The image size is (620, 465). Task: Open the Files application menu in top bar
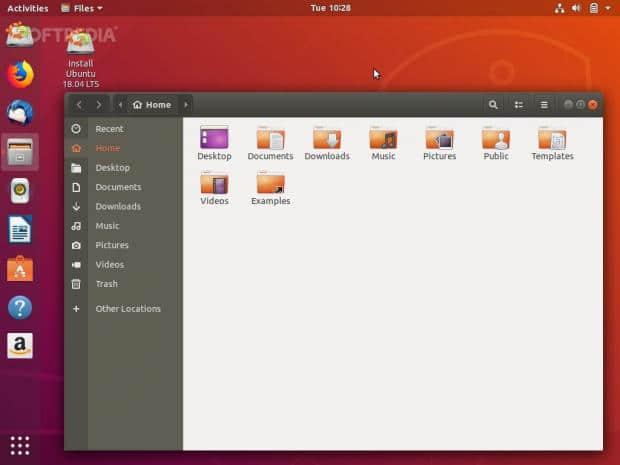coord(82,7)
